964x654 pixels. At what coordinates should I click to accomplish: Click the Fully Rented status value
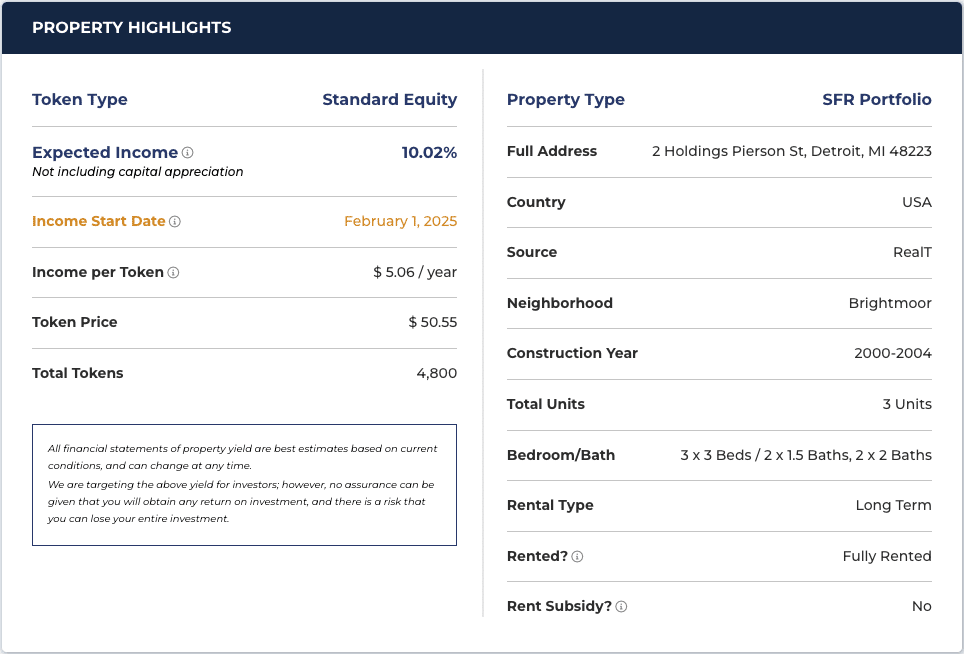click(x=886, y=556)
